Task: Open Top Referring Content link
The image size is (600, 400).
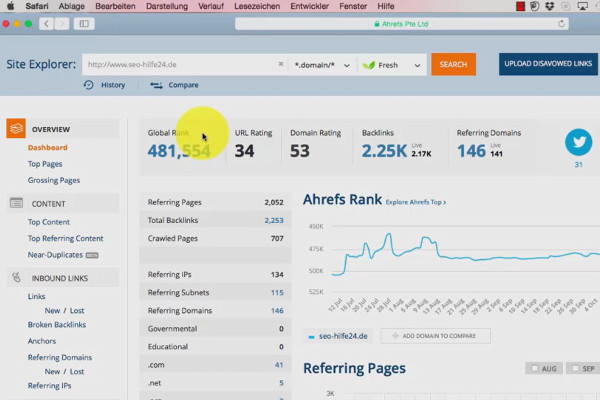Action: coord(65,238)
